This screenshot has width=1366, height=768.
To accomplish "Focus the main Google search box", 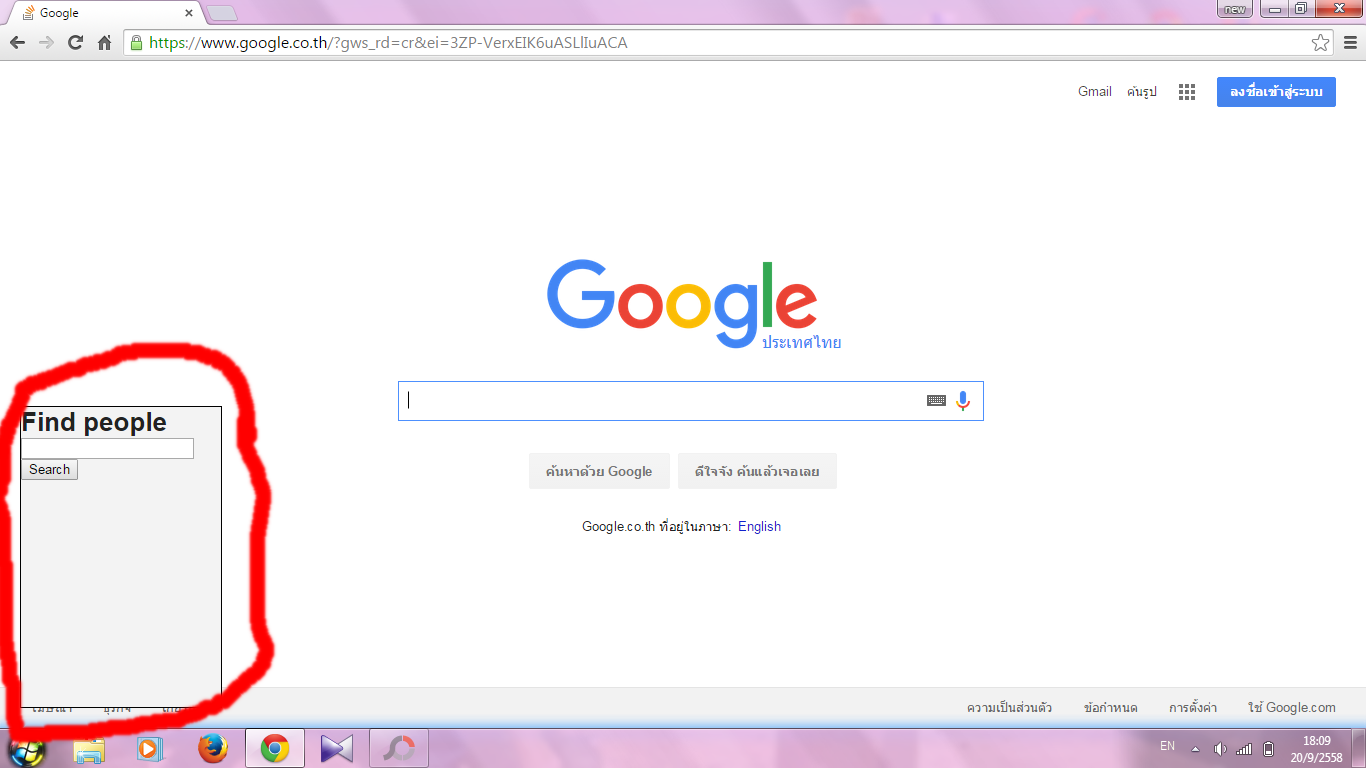I will tap(690, 401).
